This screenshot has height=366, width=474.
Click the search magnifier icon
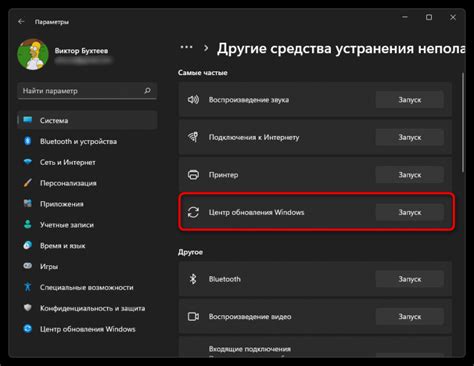click(147, 91)
